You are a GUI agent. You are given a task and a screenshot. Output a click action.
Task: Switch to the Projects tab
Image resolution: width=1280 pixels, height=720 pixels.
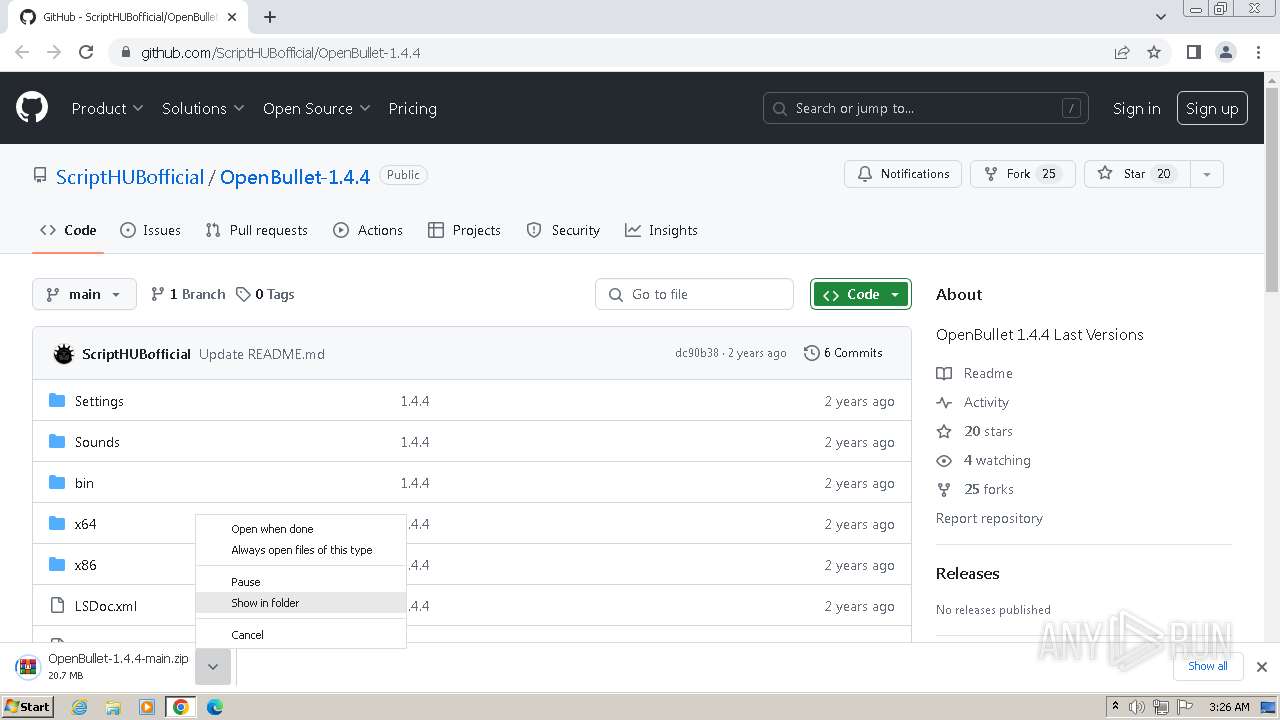tap(464, 230)
